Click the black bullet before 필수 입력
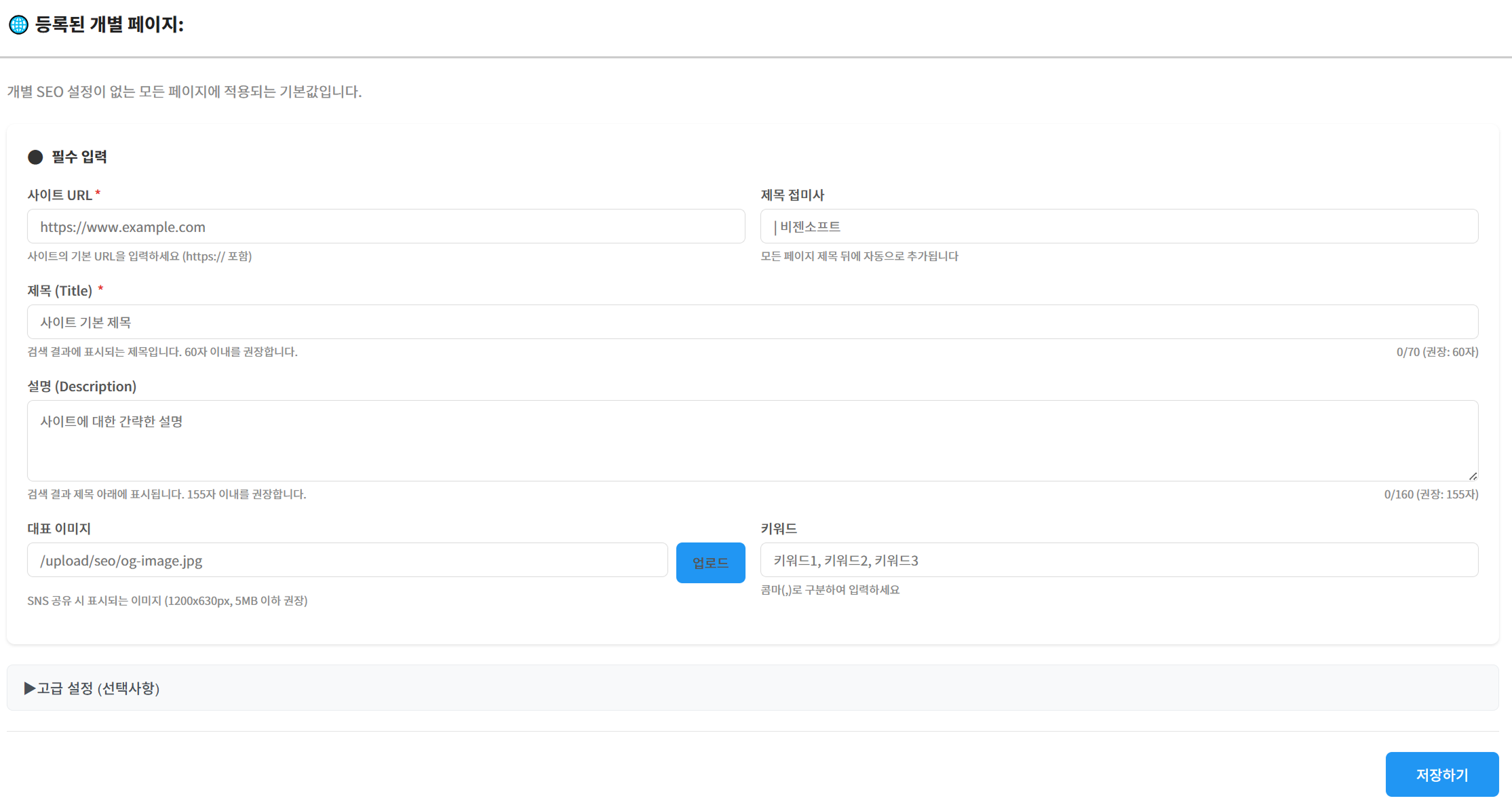This screenshot has width=1512, height=809. 35,157
